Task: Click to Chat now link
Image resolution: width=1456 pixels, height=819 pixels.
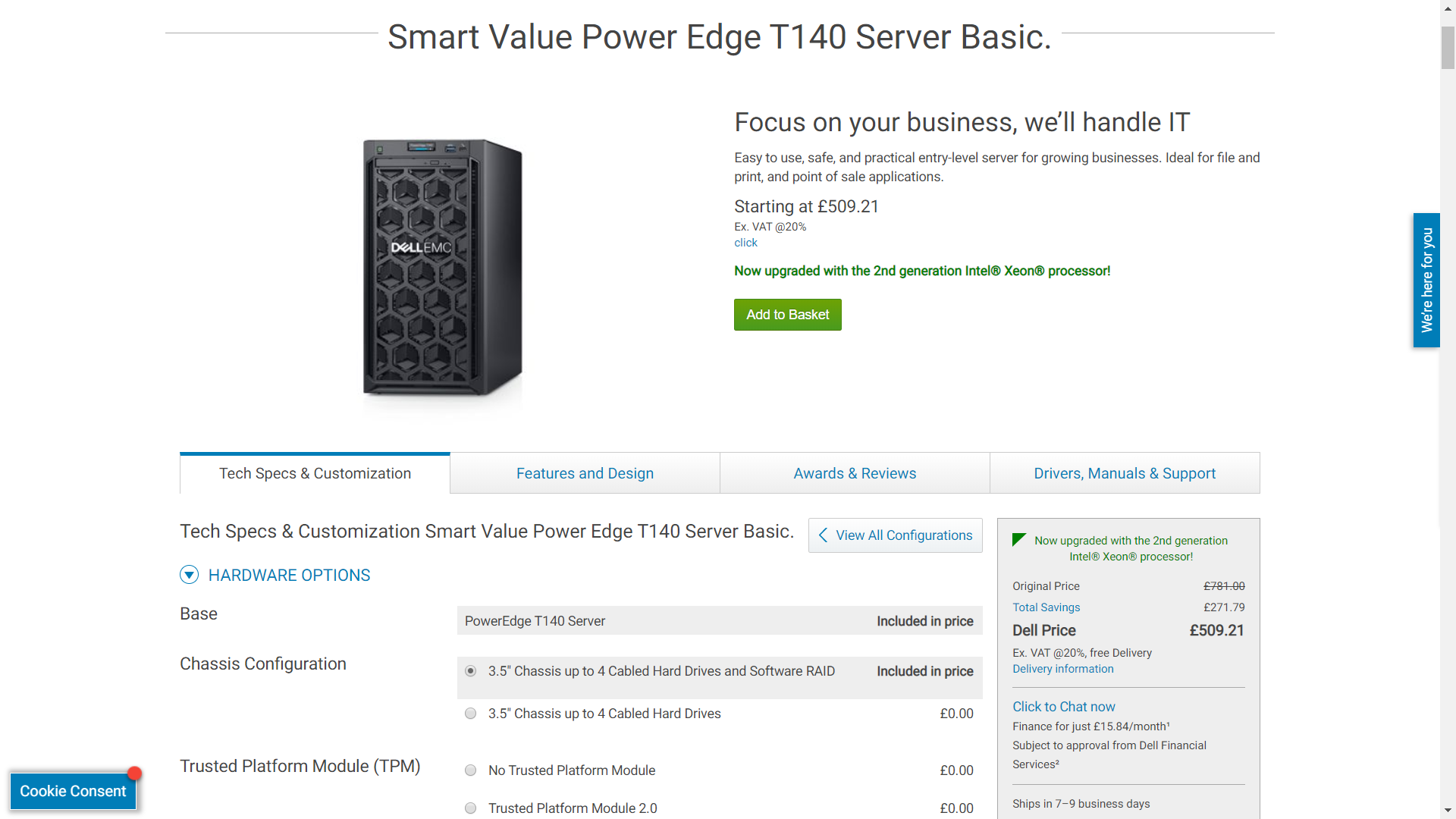Action: pyautogui.click(x=1063, y=707)
